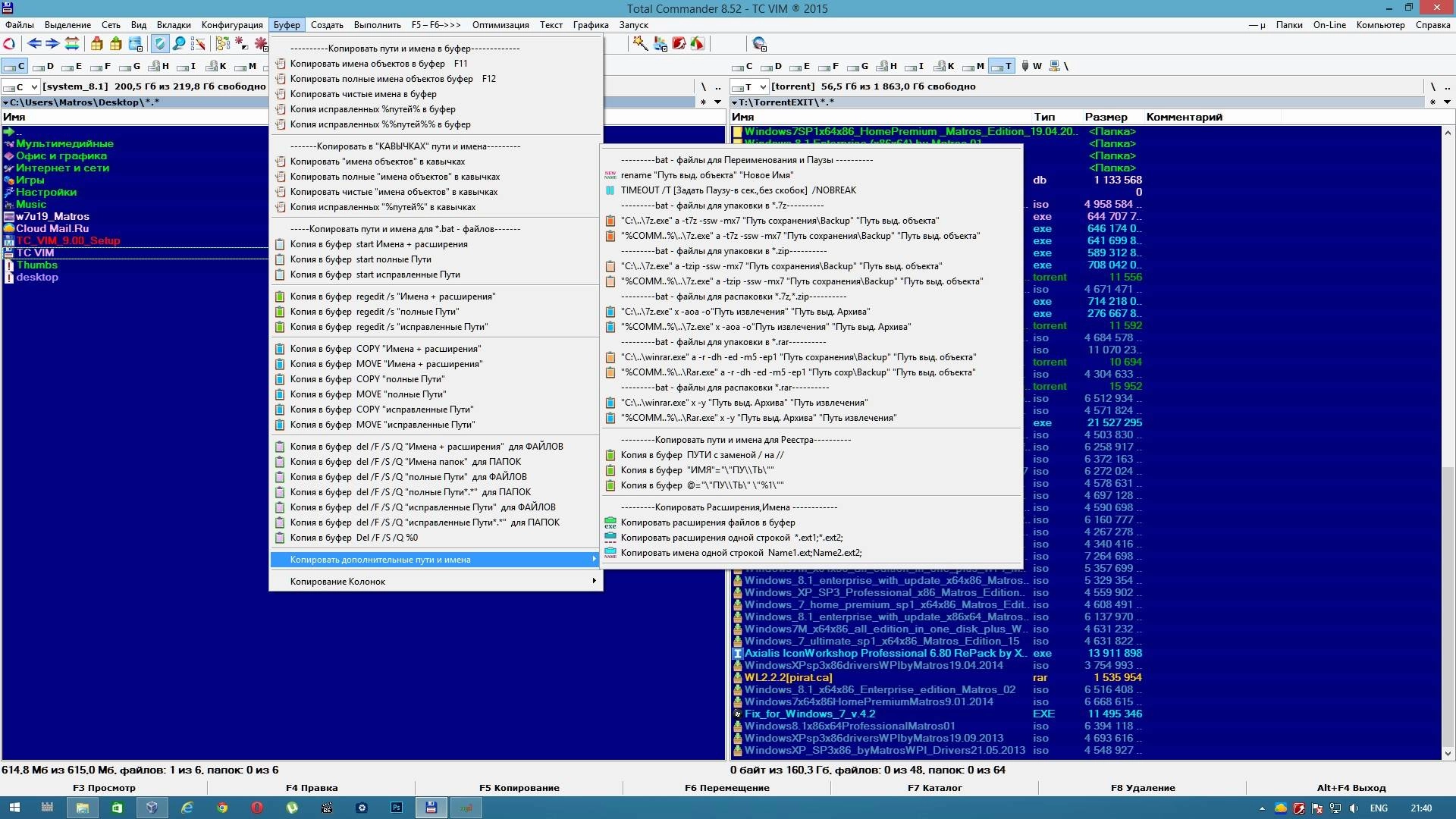Click Chrome icon in Windows taskbar

[222, 808]
